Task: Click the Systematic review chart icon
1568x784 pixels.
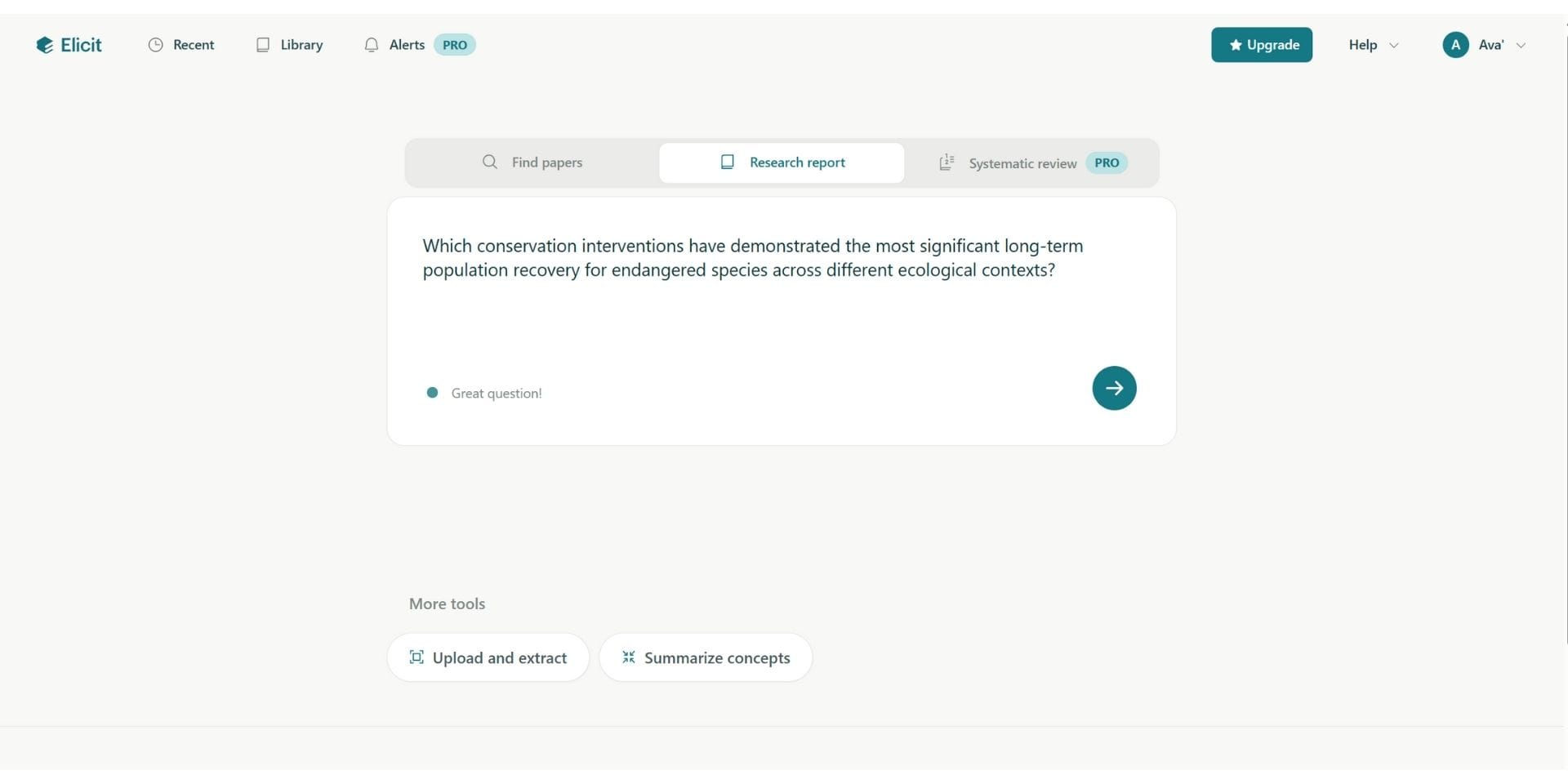Action: [947, 163]
